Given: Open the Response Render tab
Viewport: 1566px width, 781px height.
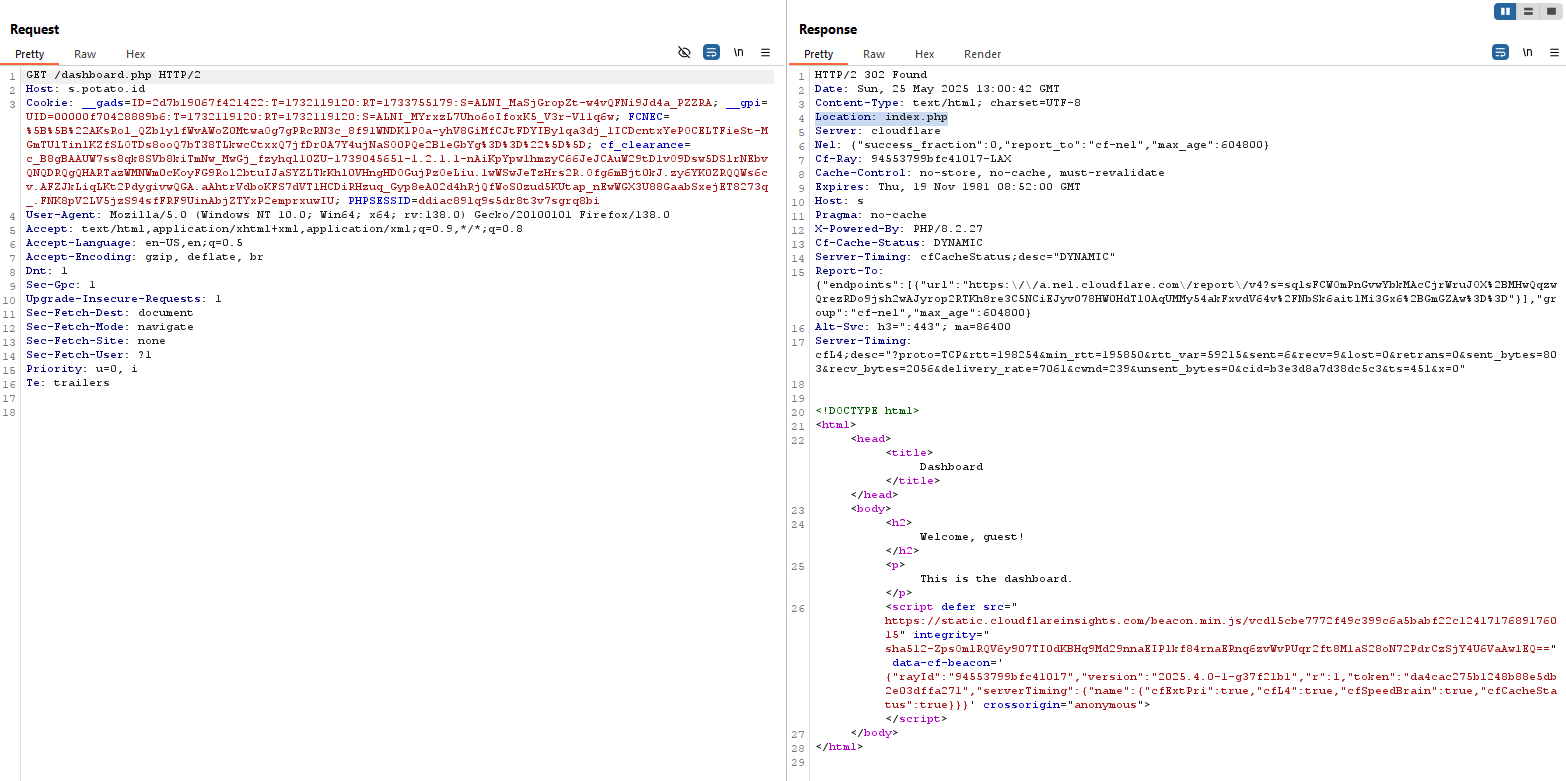Looking at the screenshot, I should click(x=982, y=54).
